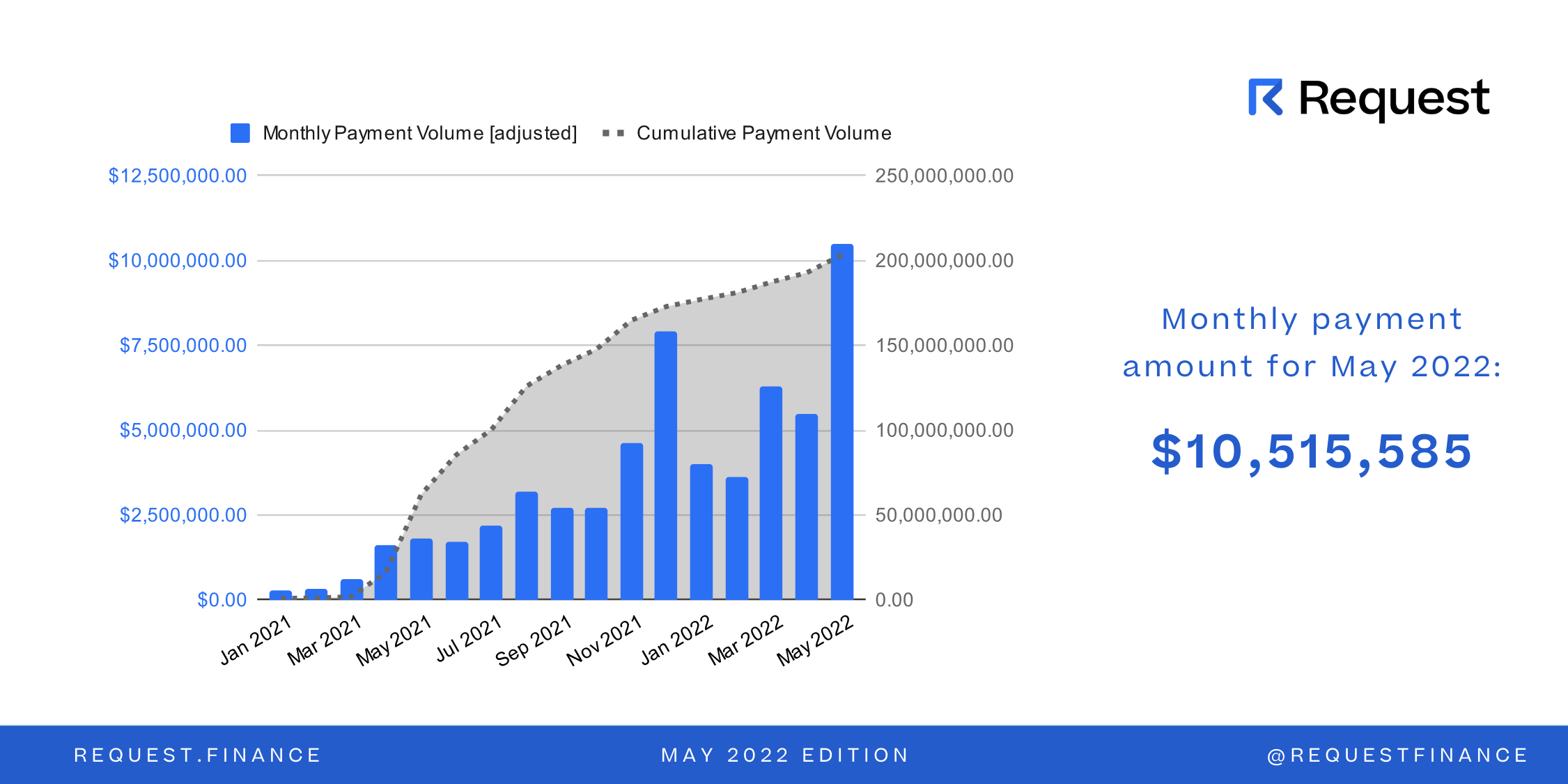The image size is (1568, 784).
Task: Click the Cumulative Payment Volume legend label
Action: 763,133
